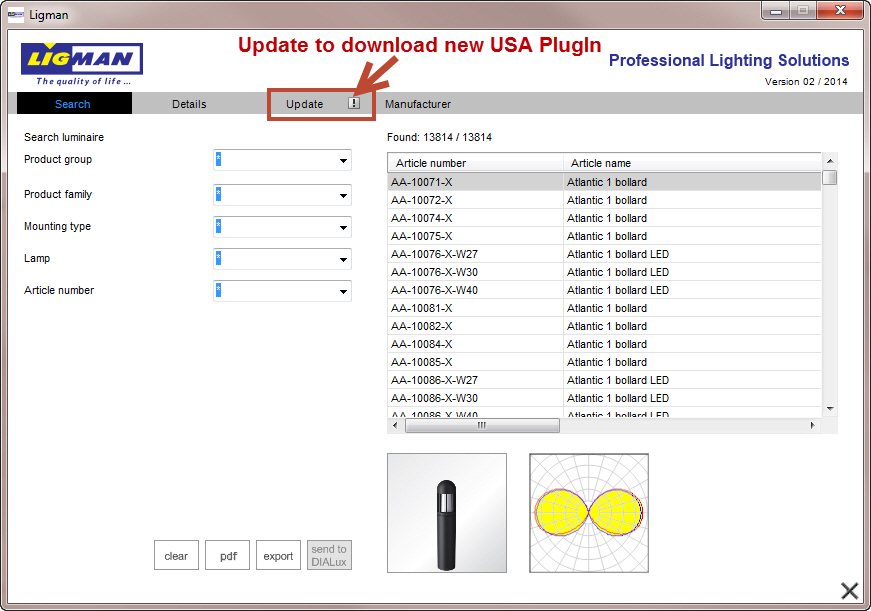
Task: Expand the Lamp dropdown arrow
Action: [343, 259]
